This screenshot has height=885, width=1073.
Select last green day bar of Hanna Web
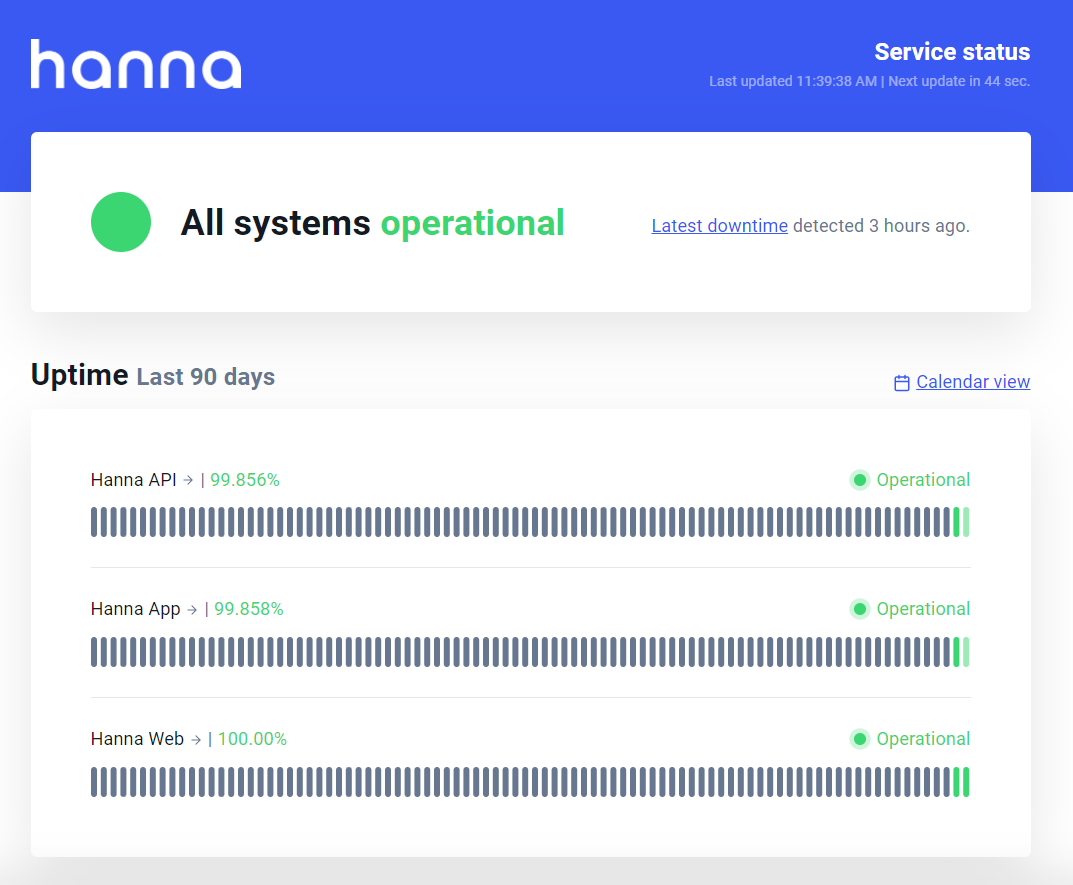[x=966, y=782]
